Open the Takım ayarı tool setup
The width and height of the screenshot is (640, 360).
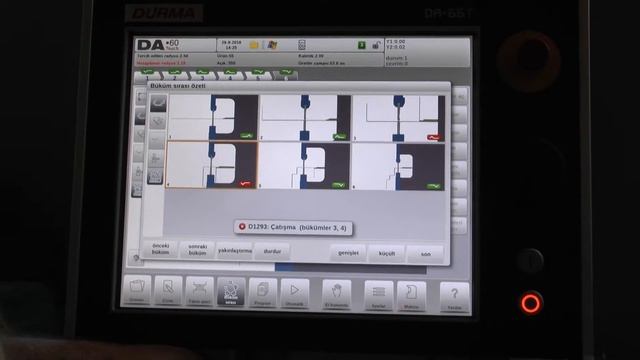pyautogui.click(x=199, y=291)
